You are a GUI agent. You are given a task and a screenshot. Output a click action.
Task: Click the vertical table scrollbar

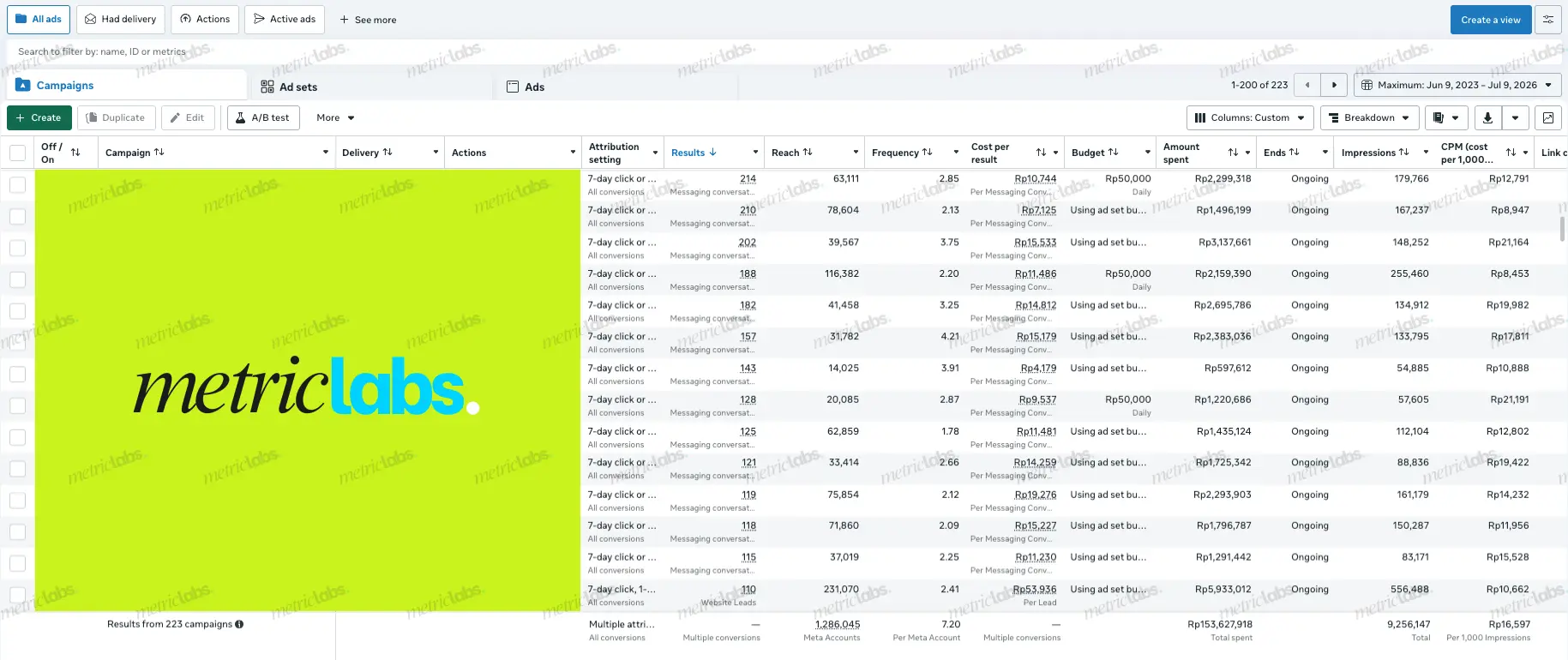click(x=1562, y=229)
